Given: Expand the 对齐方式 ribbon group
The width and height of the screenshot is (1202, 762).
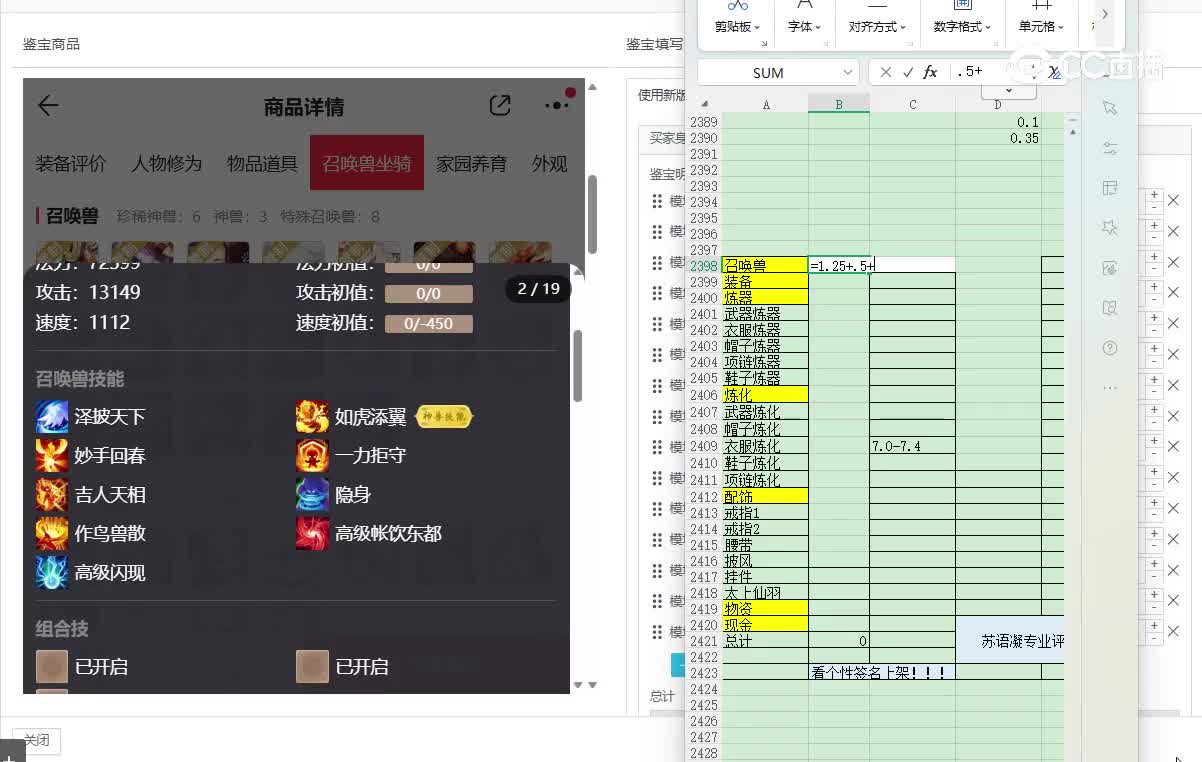Looking at the screenshot, I should (877, 27).
